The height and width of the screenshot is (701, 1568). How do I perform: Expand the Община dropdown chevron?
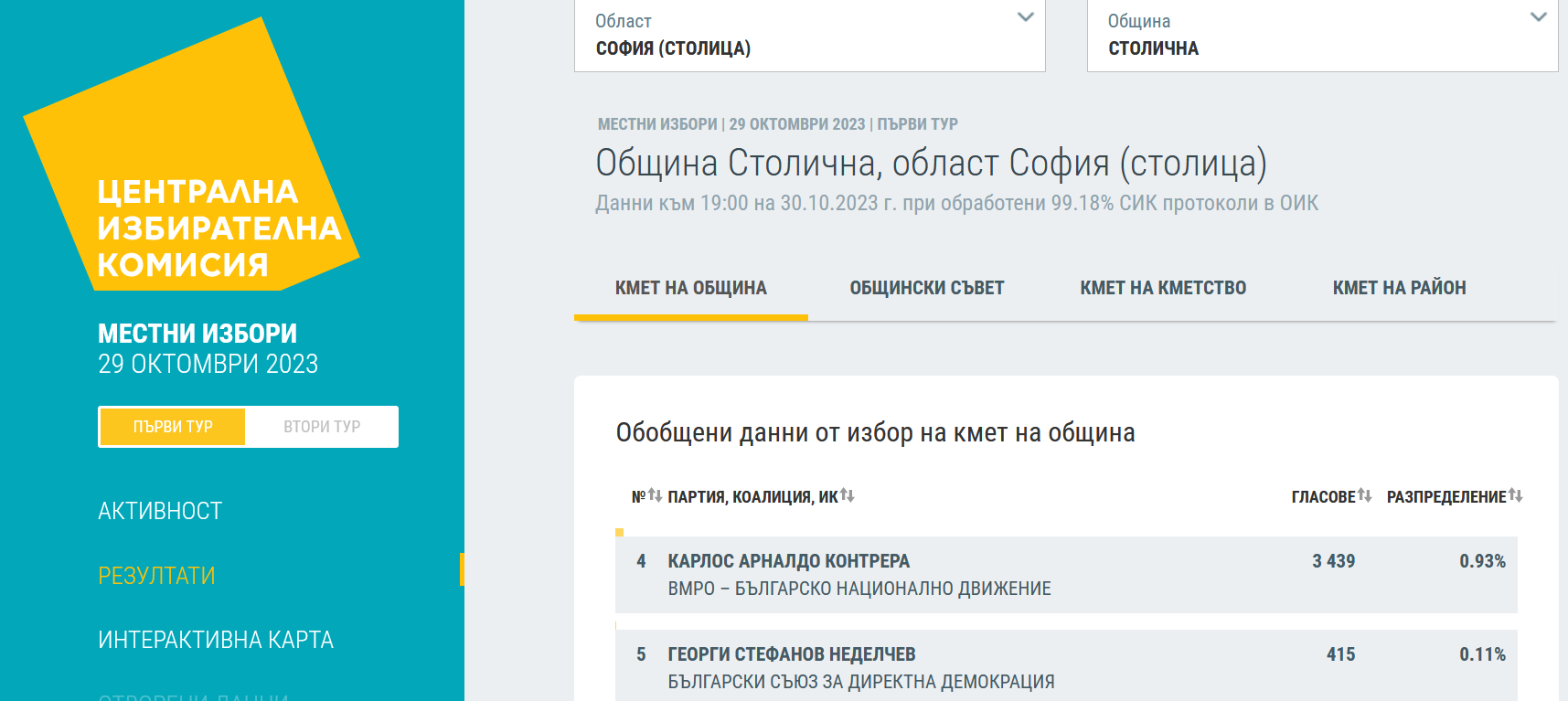click(x=1538, y=17)
